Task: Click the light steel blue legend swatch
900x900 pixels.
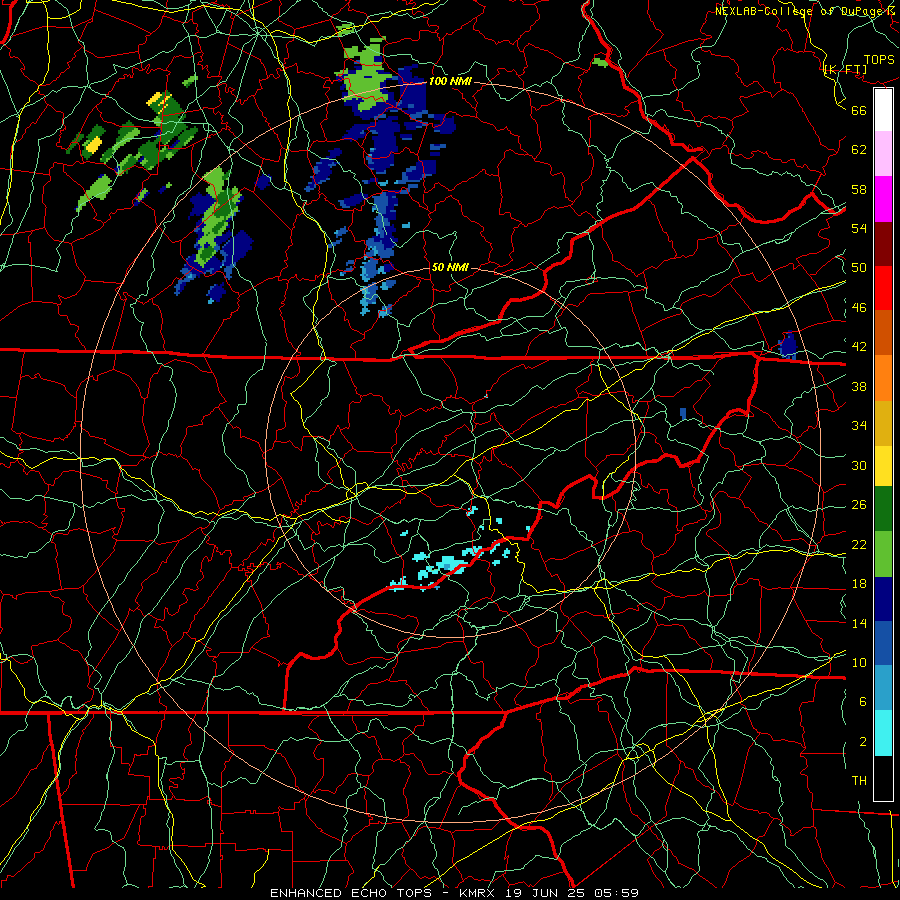Action: (883, 688)
